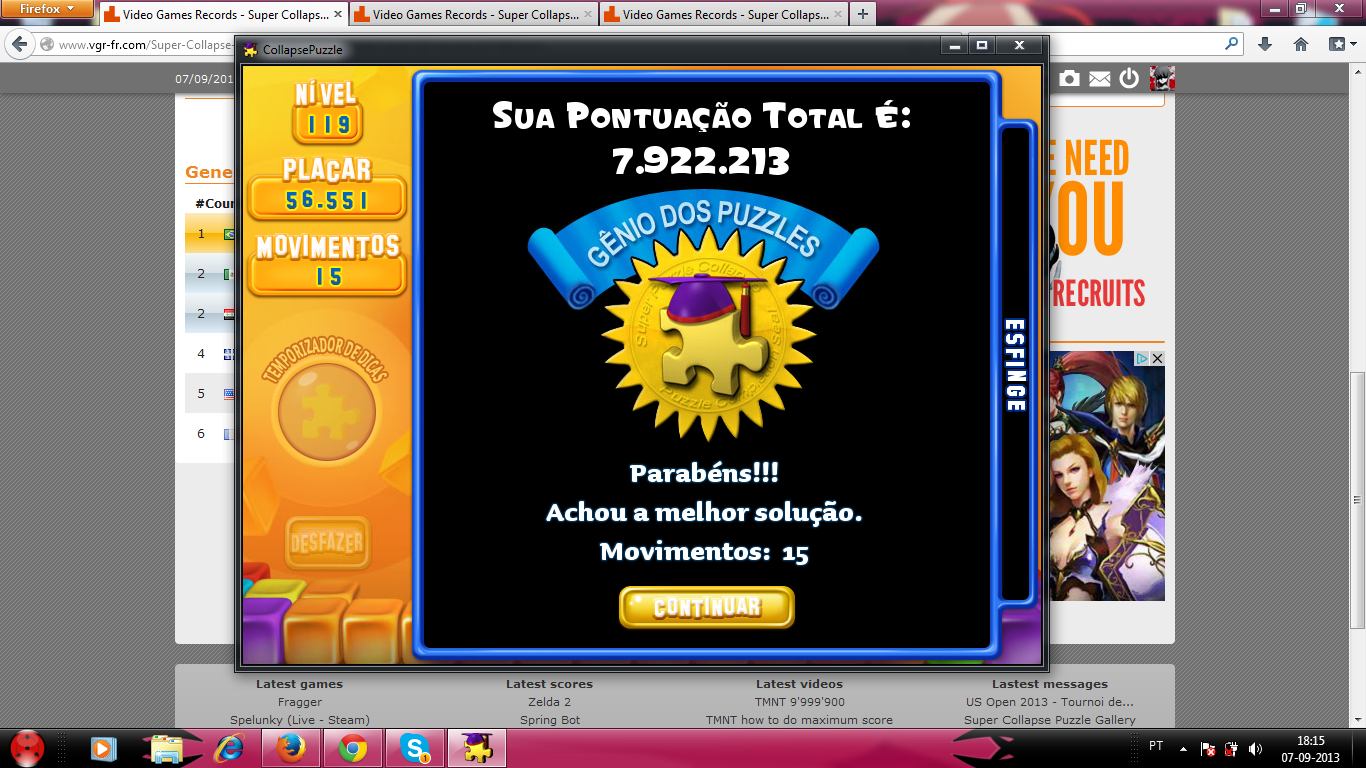Show hidden system tray icons

point(1184,748)
